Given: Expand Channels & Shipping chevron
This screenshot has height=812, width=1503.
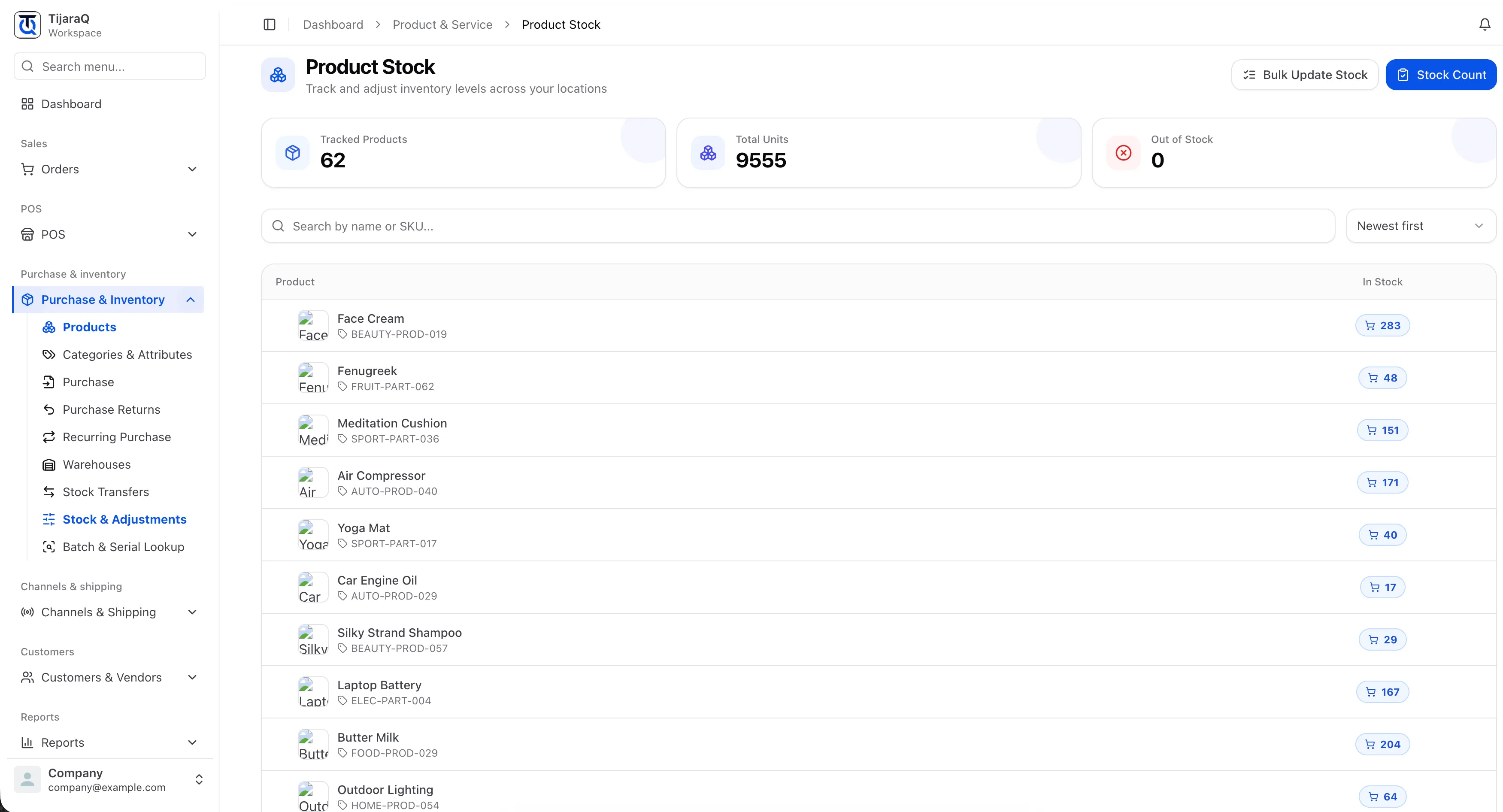Looking at the screenshot, I should 192,612.
